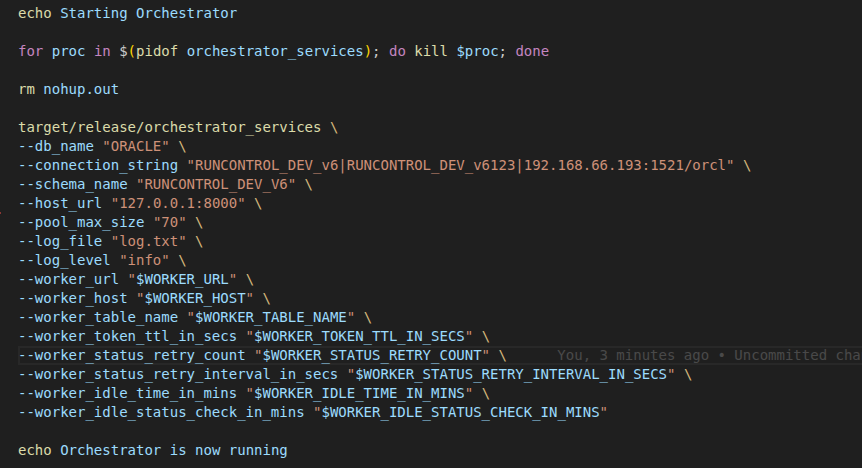Viewport: 862px width, 468px height.
Task: Click the "ORACLE" db_name value
Action: [x=136, y=146]
